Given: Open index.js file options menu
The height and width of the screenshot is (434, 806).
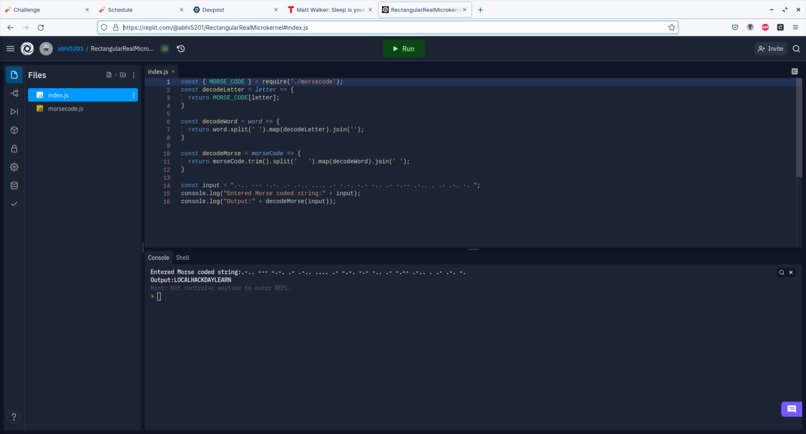Looking at the screenshot, I should click(134, 95).
